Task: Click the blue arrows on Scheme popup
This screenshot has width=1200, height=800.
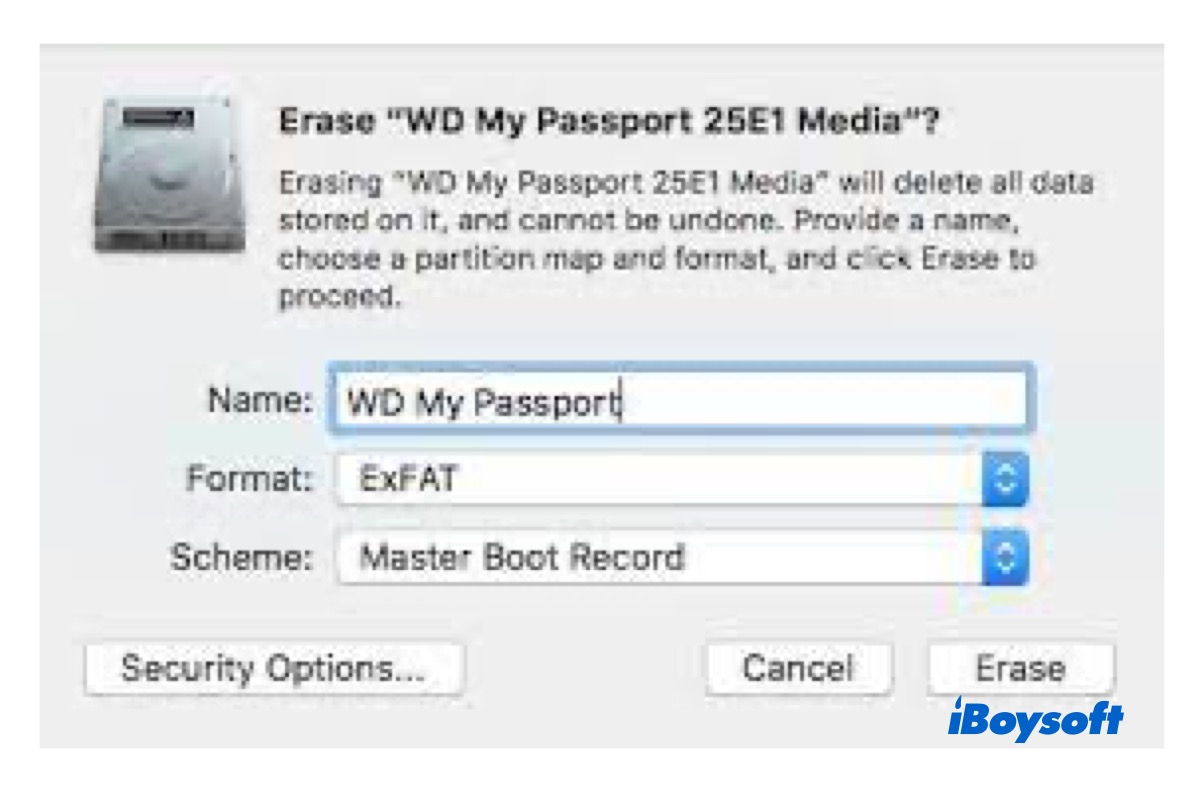Action: [1005, 557]
